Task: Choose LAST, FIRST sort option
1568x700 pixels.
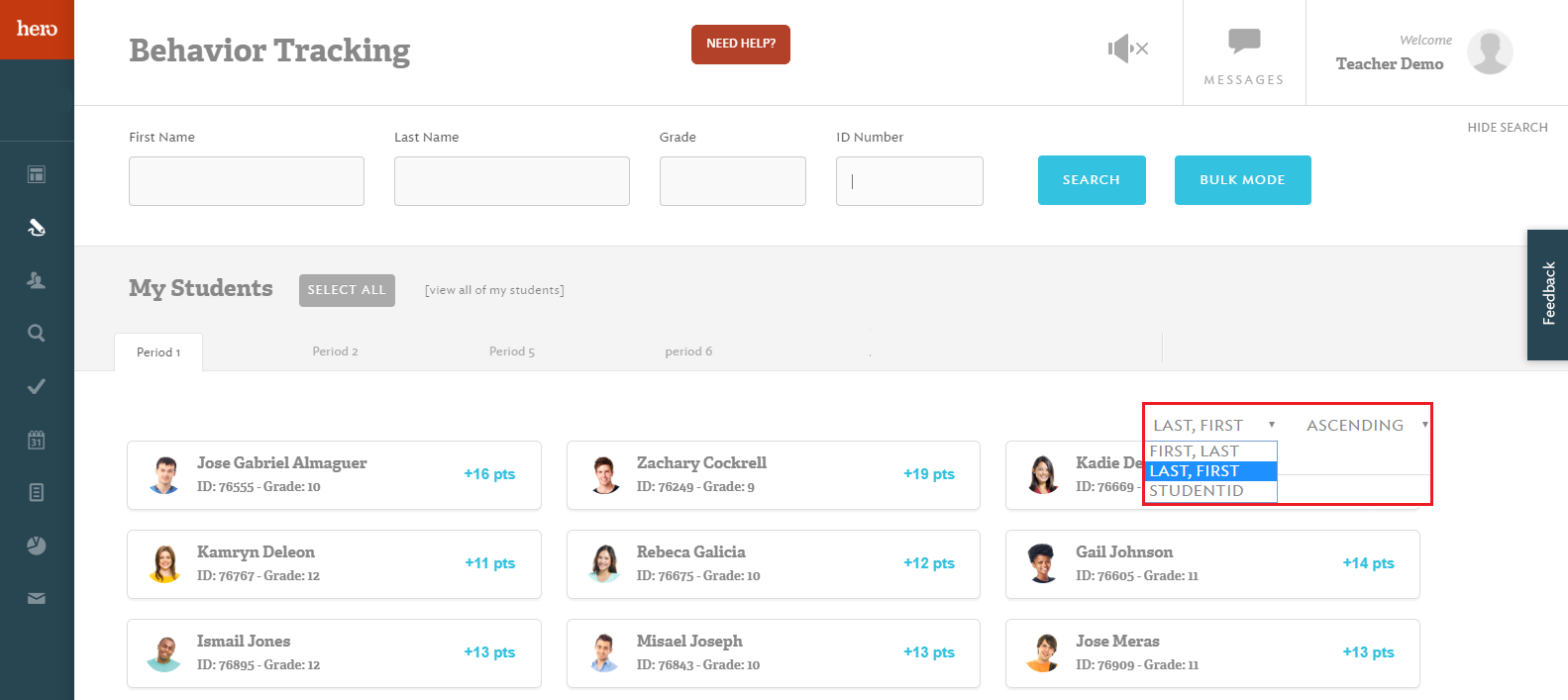Action: pyautogui.click(x=1211, y=471)
